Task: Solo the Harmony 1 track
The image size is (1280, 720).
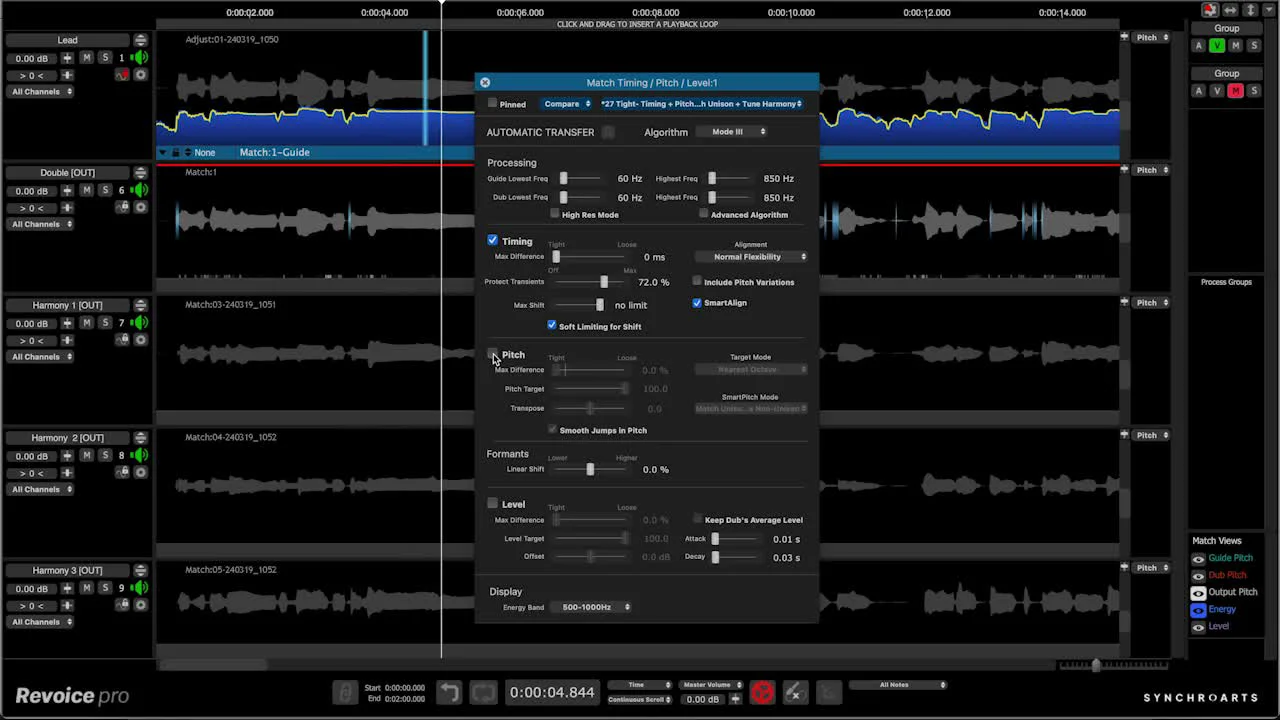Action: tap(105, 322)
